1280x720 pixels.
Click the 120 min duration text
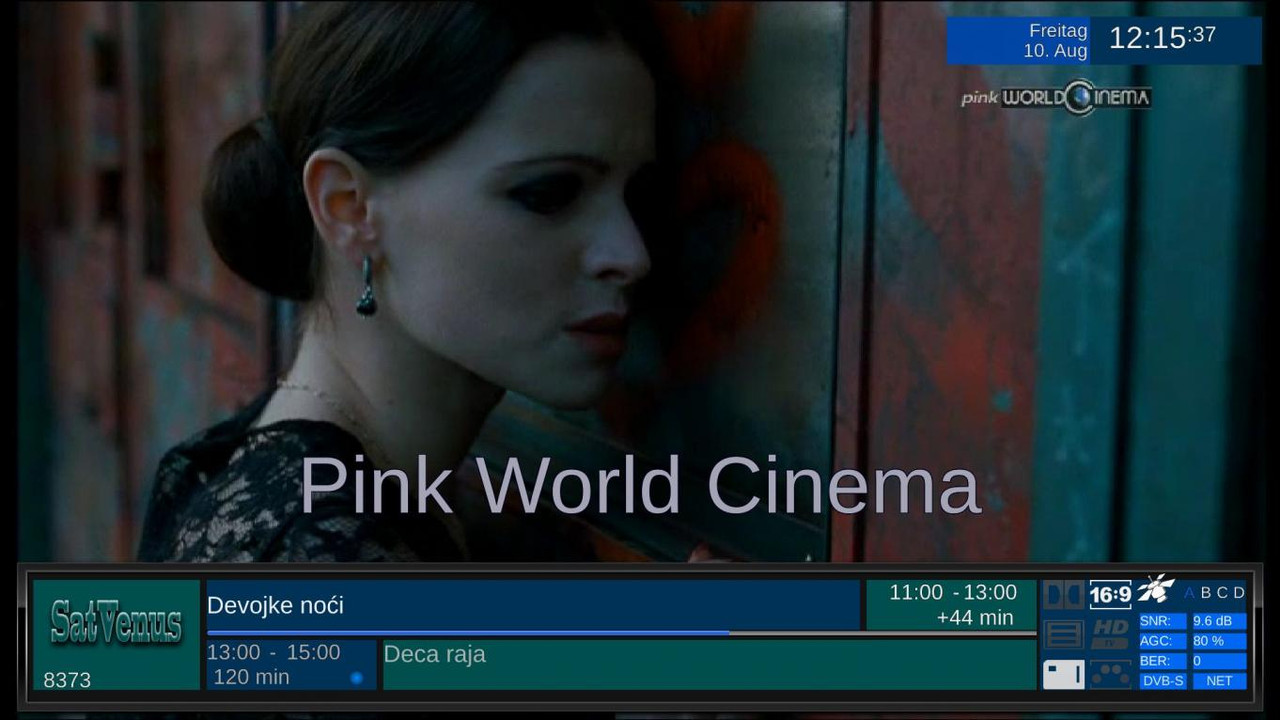[251, 677]
